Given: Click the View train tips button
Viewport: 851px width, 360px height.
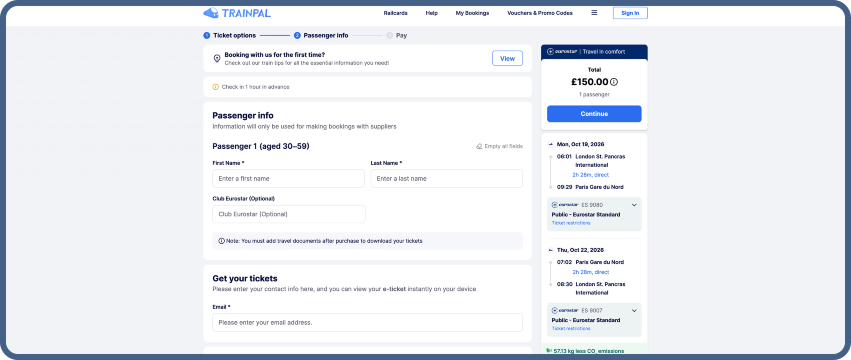Looking at the screenshot, I should click(507, 59).
